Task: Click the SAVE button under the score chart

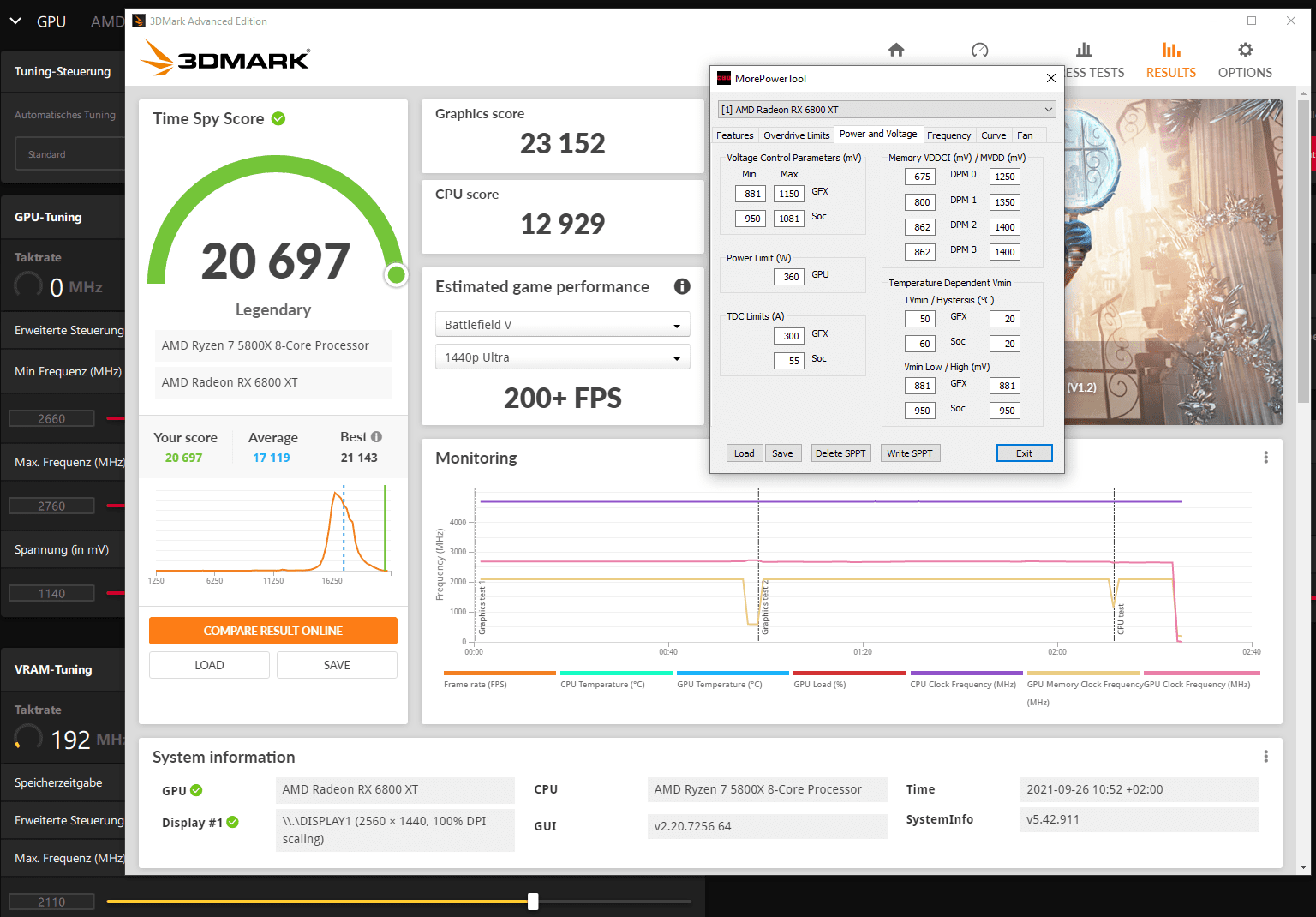Action: (337, 665)
